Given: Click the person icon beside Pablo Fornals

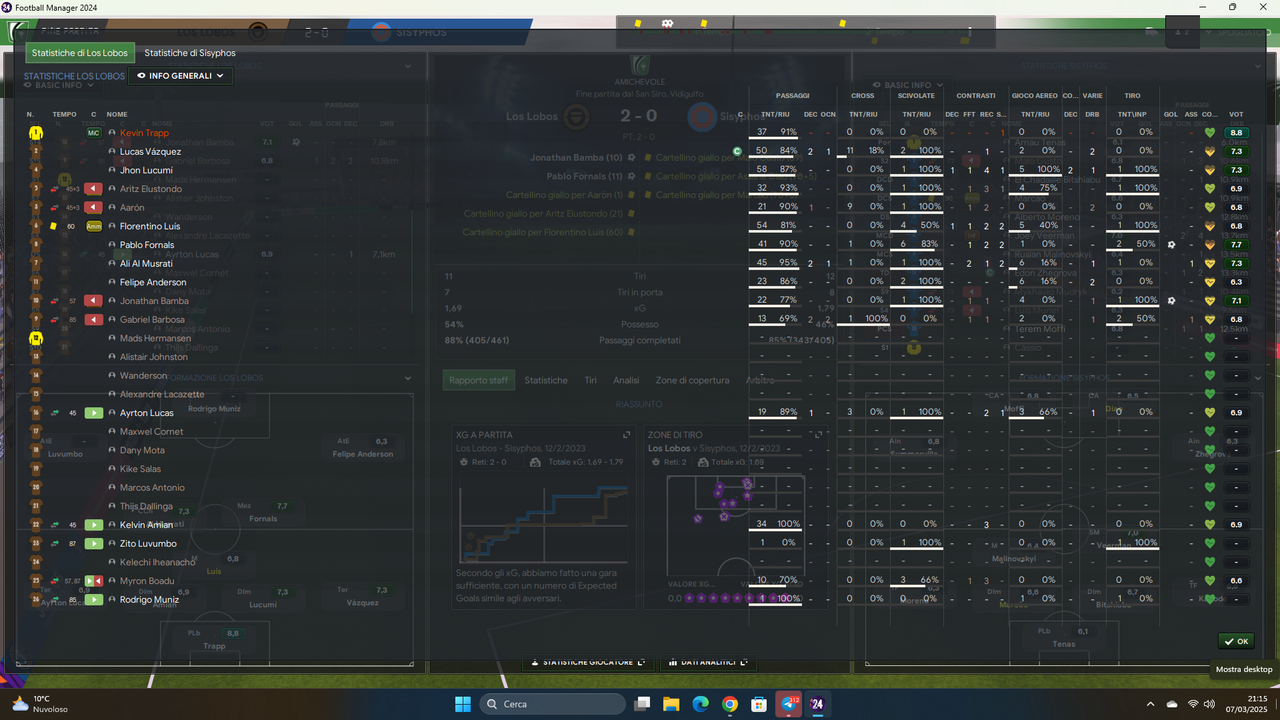Looking at the screenshot, I should pos(112,245).
